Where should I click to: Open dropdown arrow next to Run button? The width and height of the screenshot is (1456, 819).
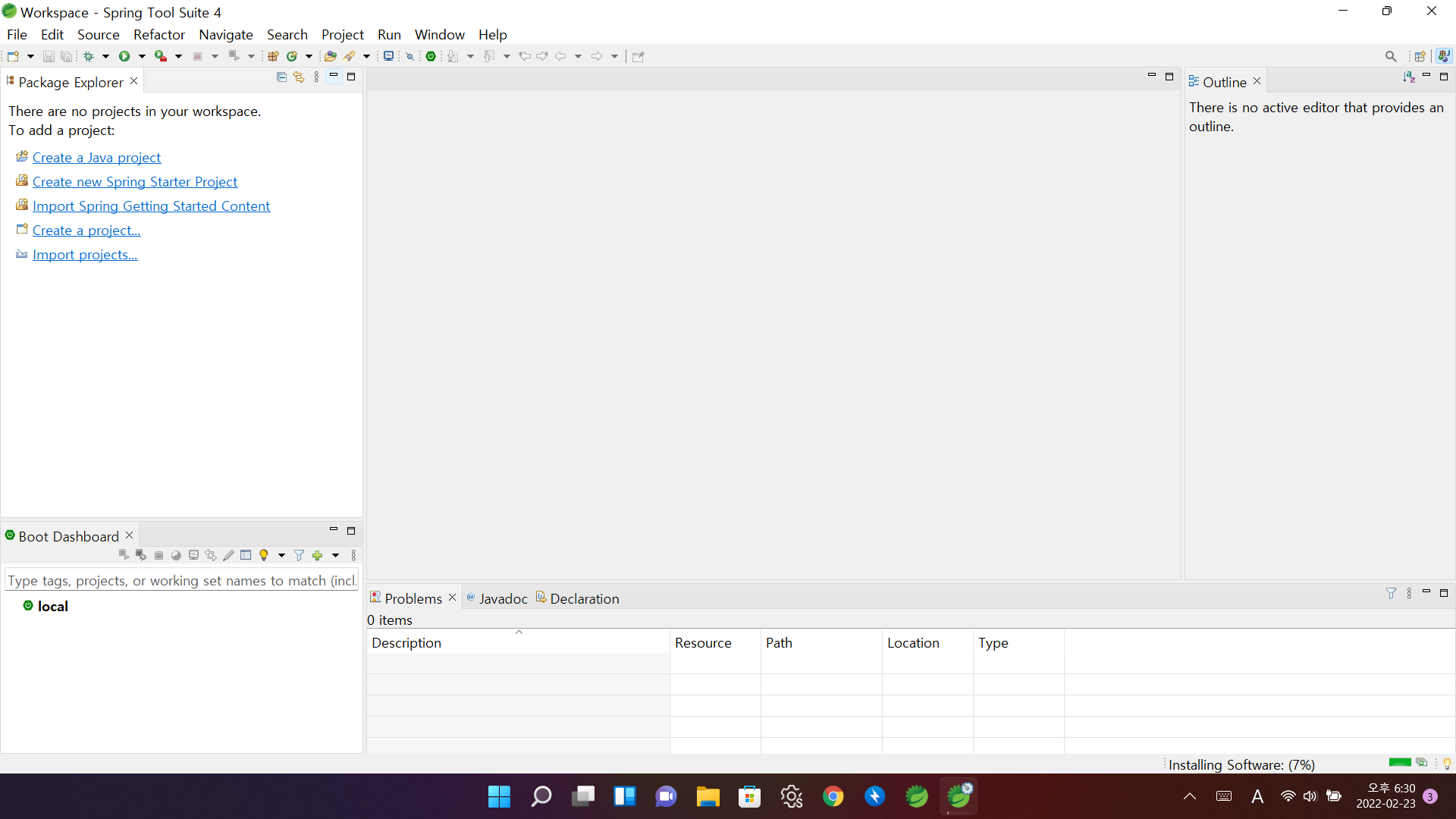(x=142, y=56)
